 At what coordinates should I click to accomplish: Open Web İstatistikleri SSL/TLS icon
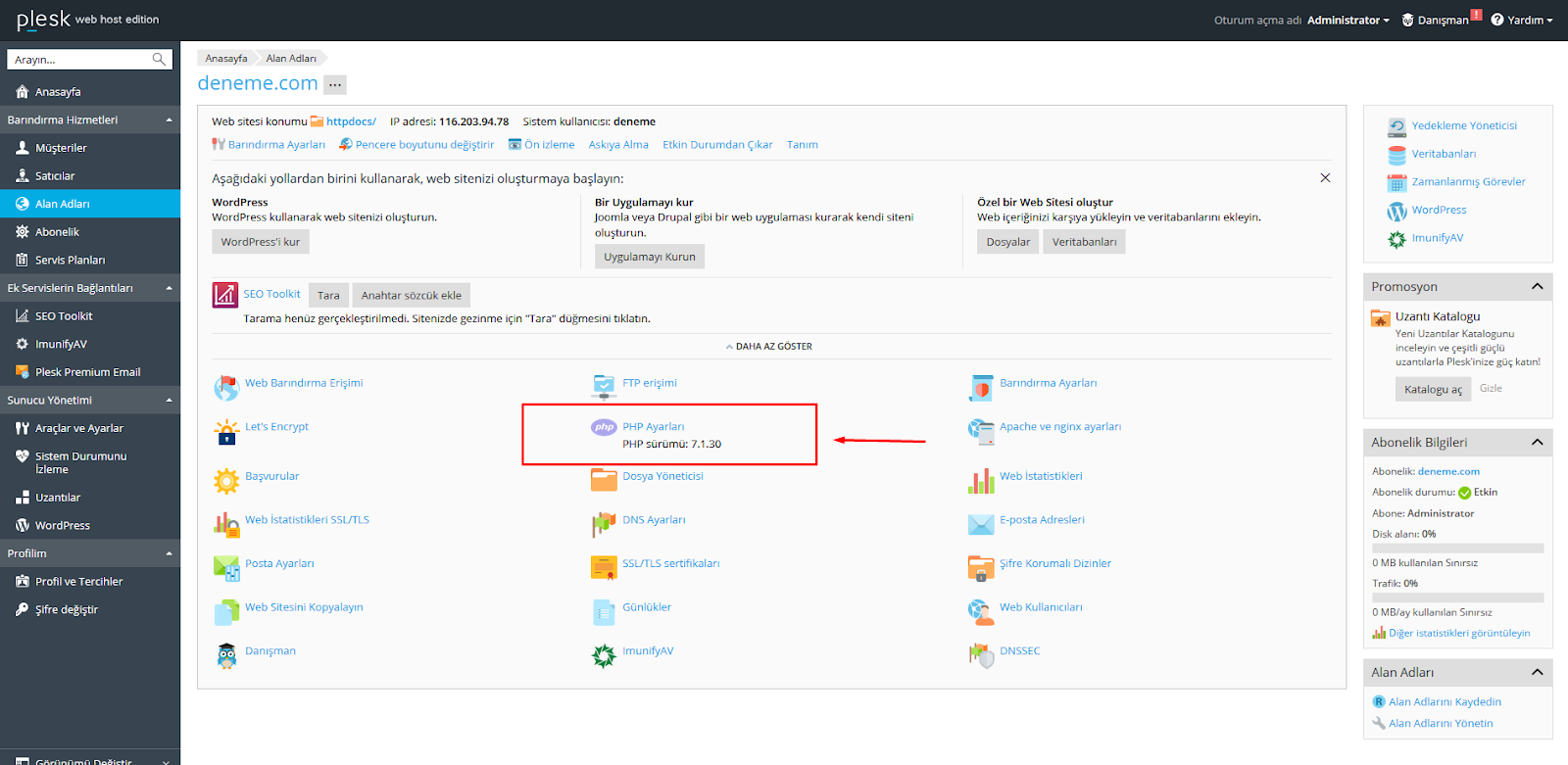tap(226, 525)
